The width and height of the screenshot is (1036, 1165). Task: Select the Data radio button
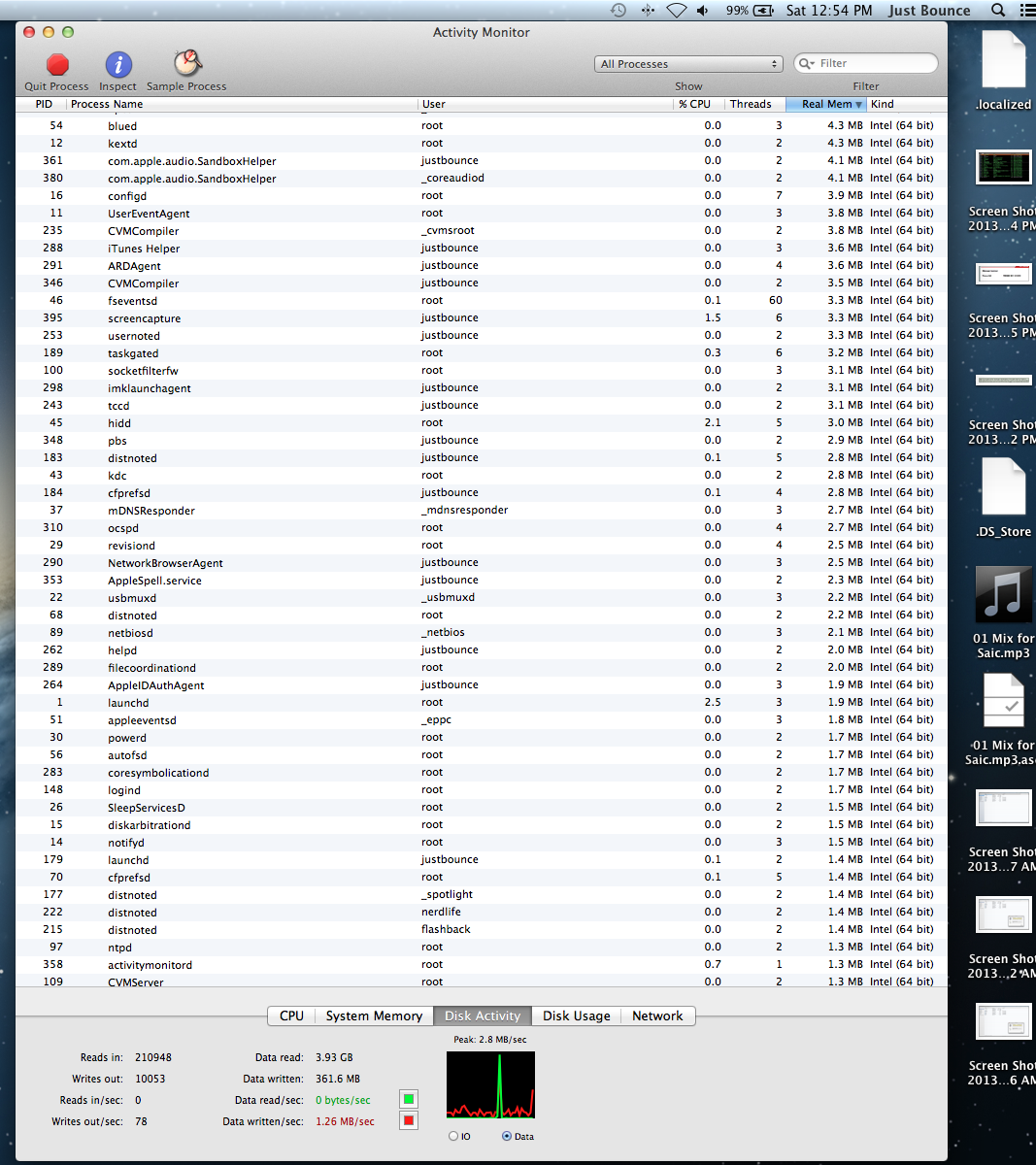pos(507,1136)
